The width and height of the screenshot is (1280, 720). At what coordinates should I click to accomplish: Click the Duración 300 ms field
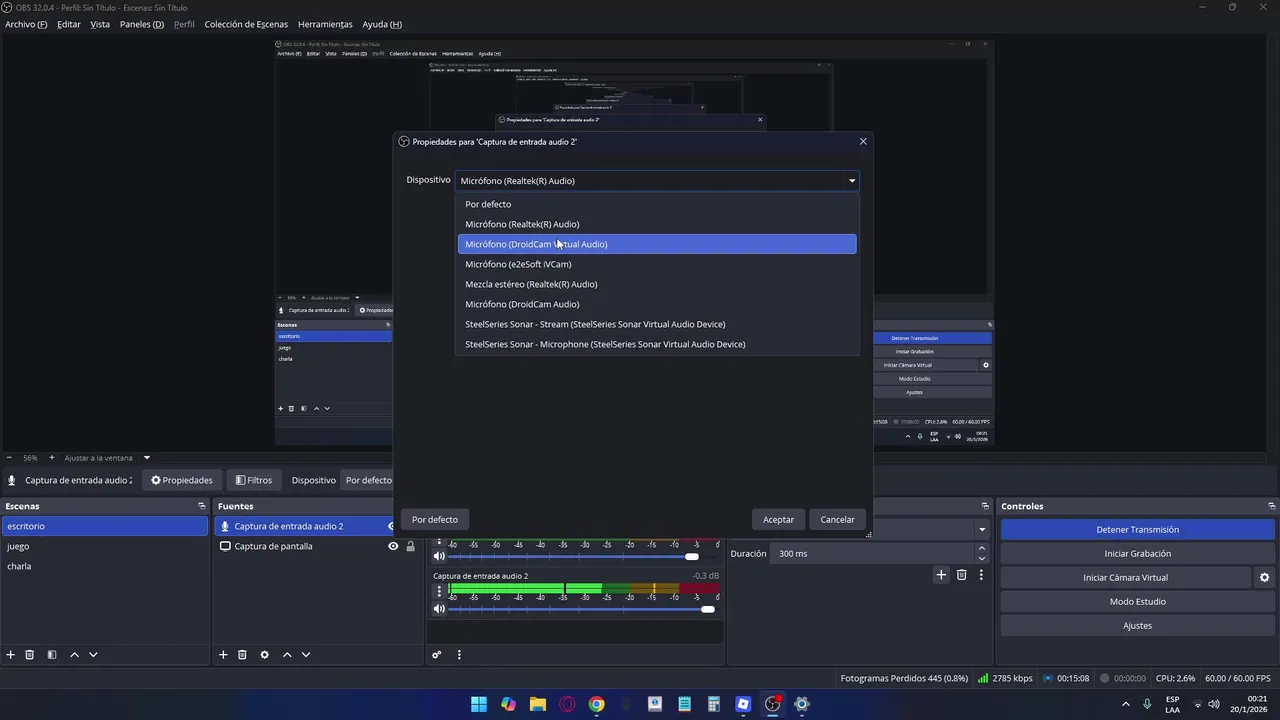click(873, 553)
